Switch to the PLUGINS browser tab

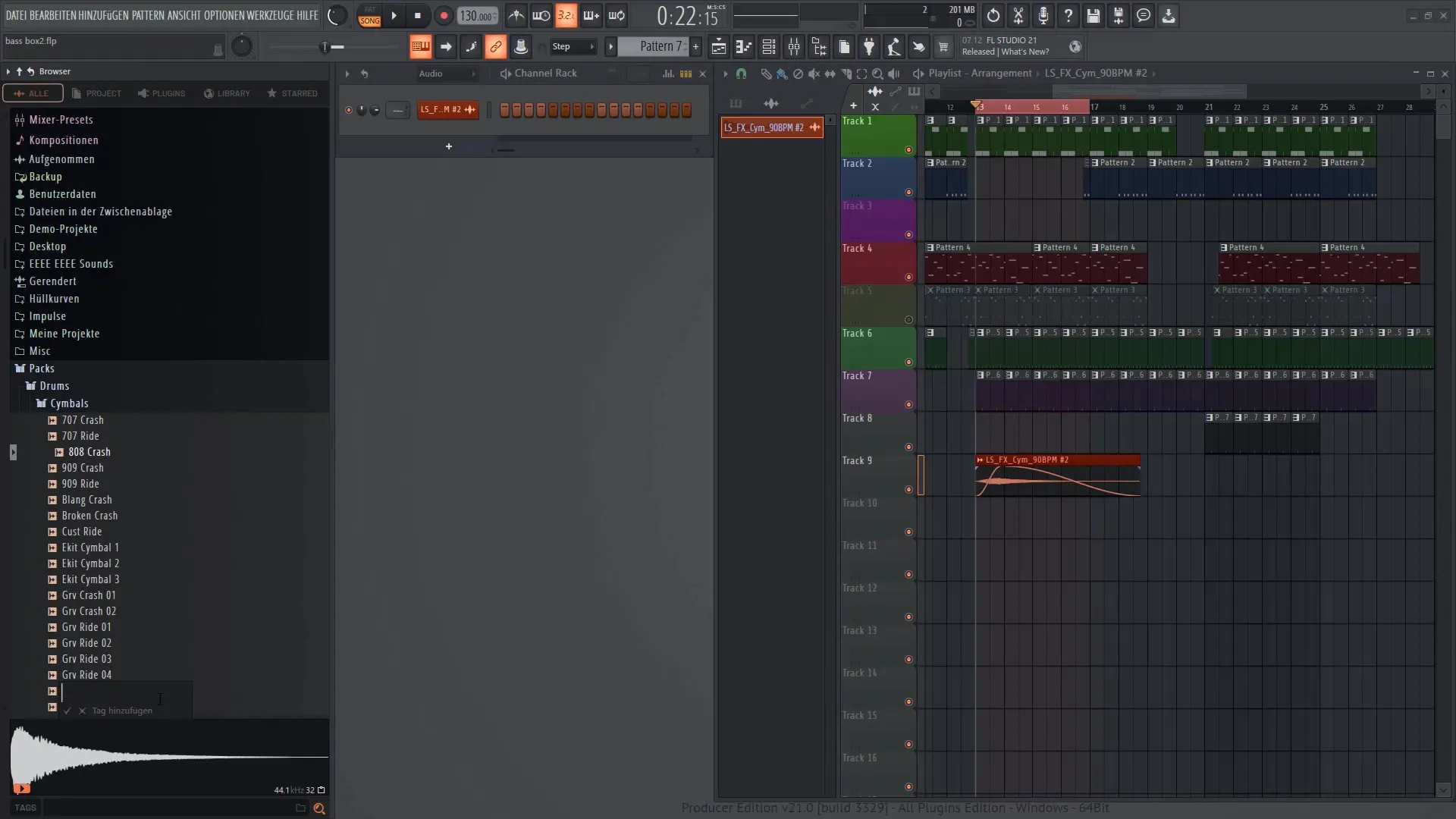(162, 93)
